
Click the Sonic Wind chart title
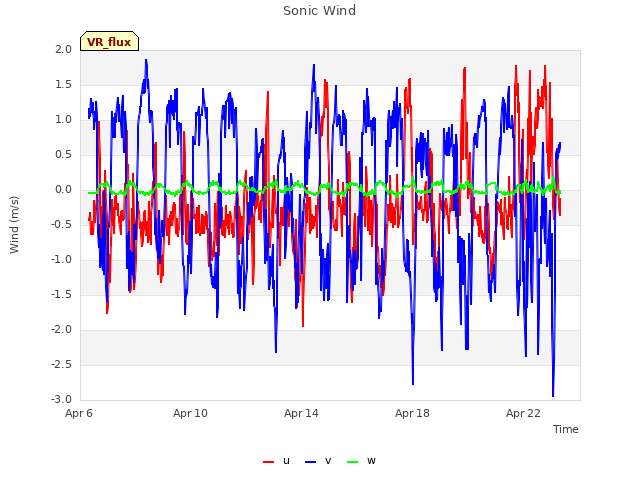point(320,11)
